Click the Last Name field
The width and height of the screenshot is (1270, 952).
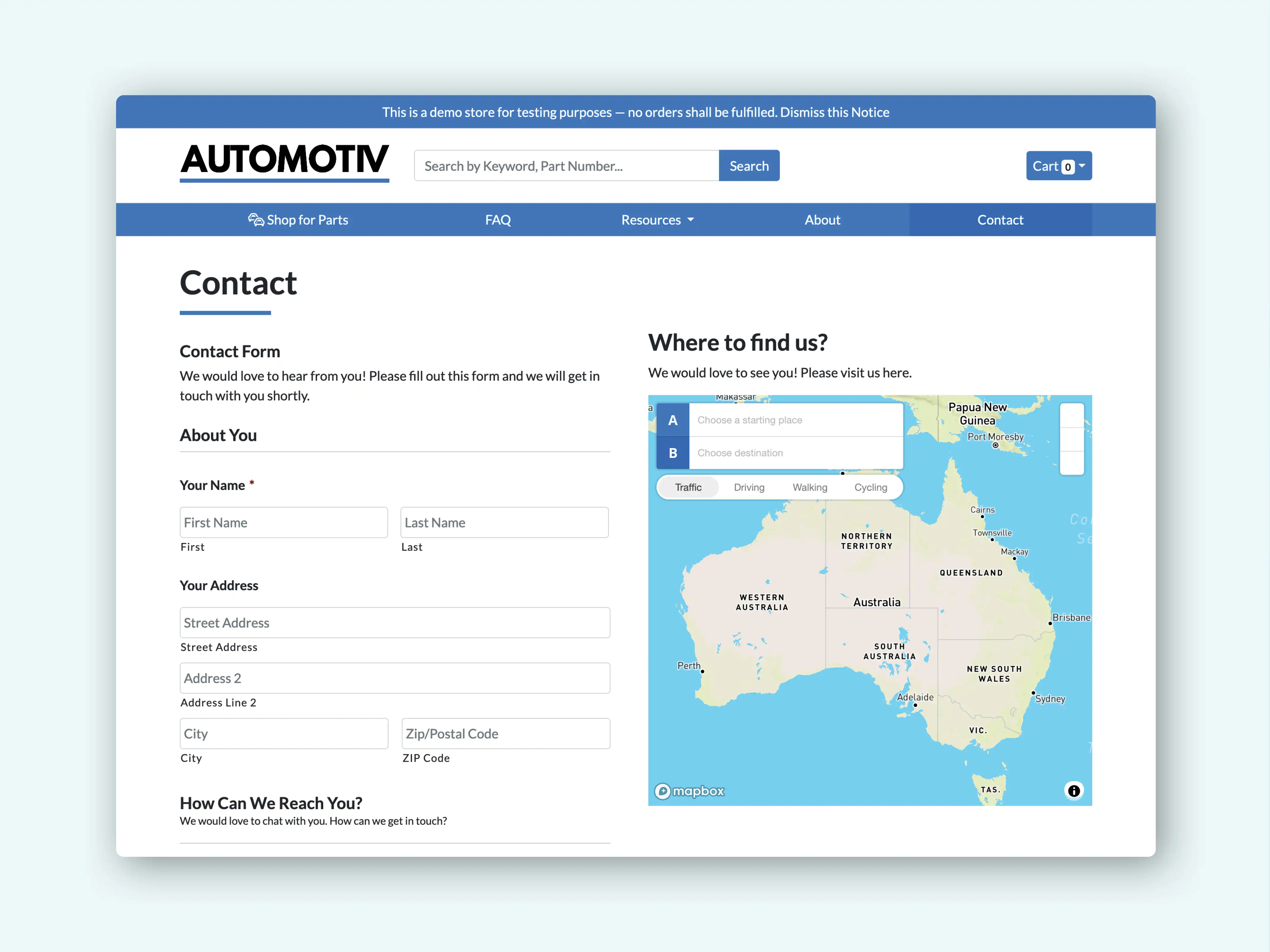click(x=504, y=522)
